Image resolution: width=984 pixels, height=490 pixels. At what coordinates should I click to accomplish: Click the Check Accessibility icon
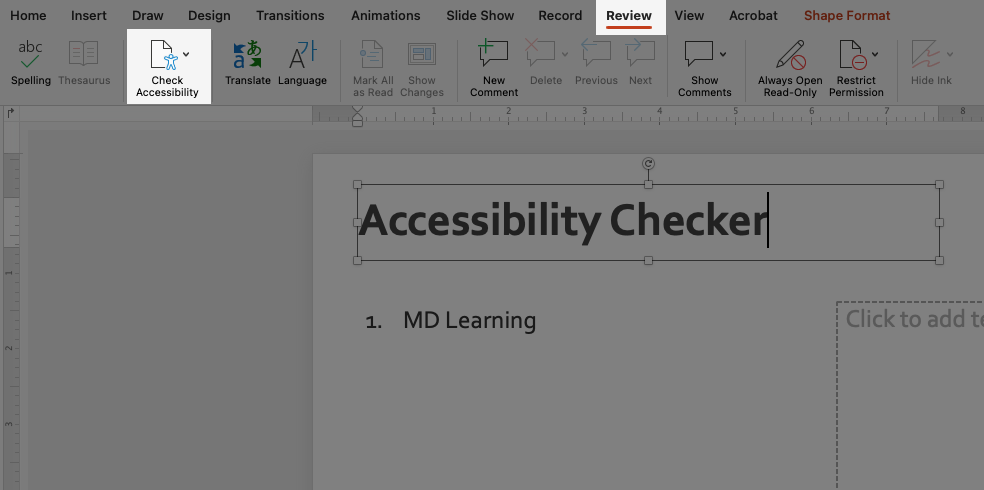pyautogui.click(x=162, y=55)
